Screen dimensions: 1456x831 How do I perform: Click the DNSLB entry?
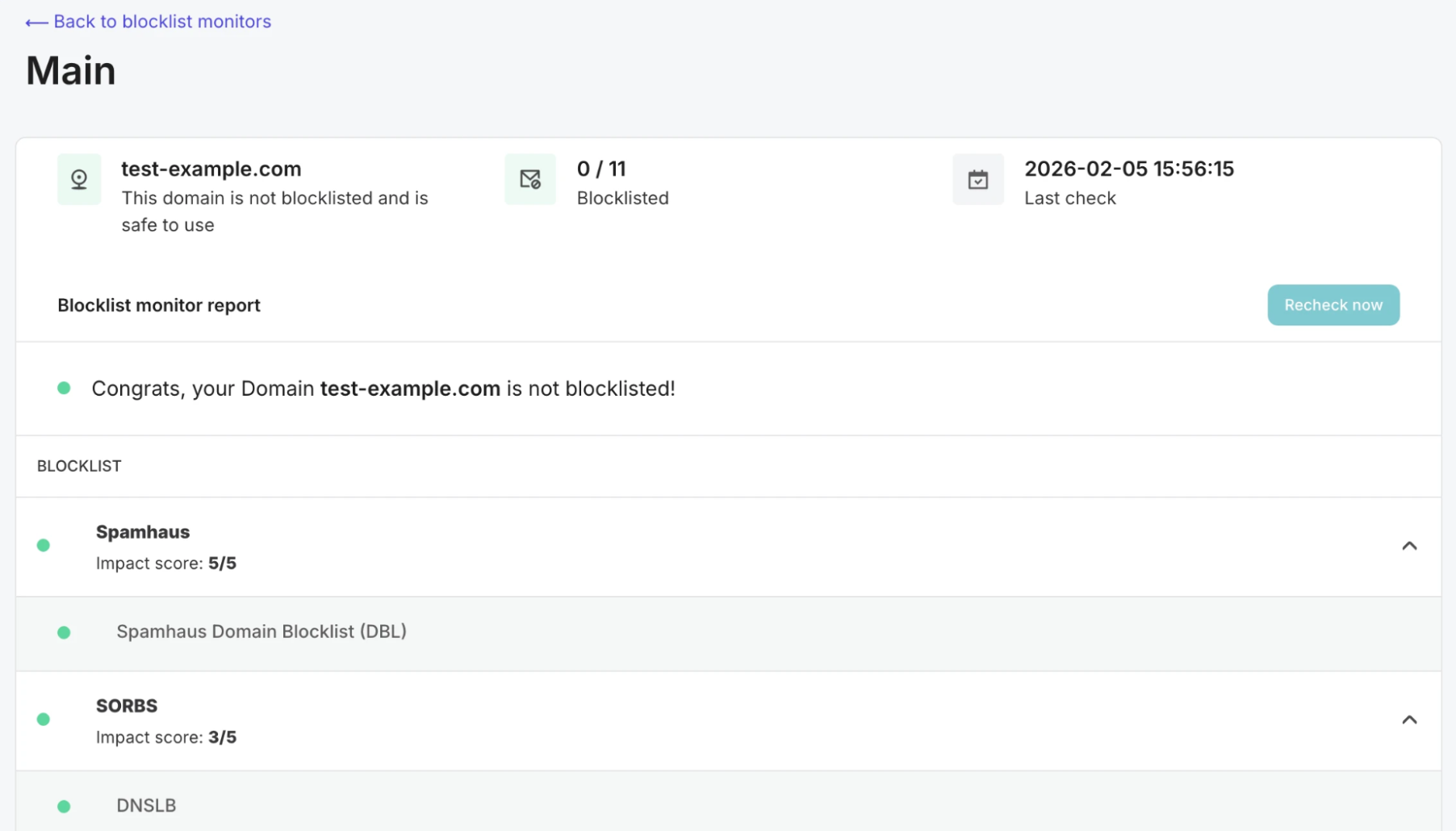point(146,806)
